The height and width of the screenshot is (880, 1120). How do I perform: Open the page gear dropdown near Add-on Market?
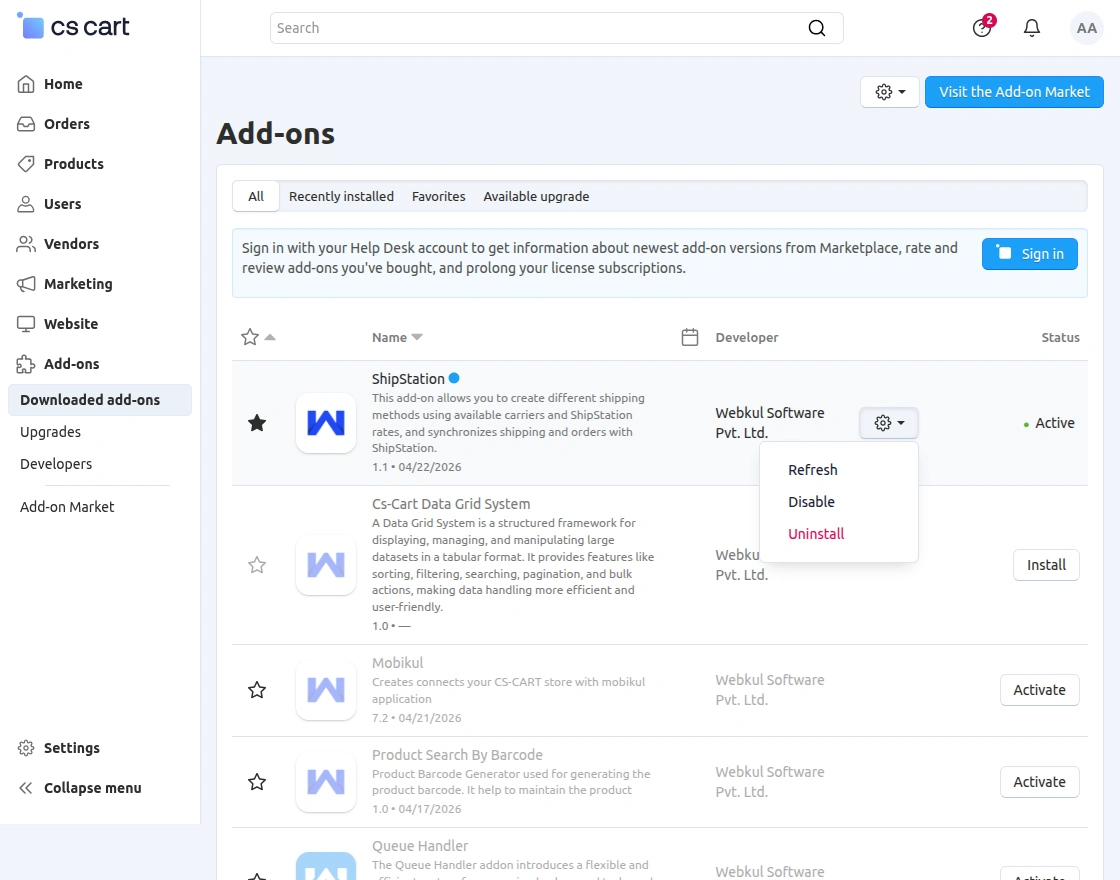pyautogui.click(x=889, y=92)
